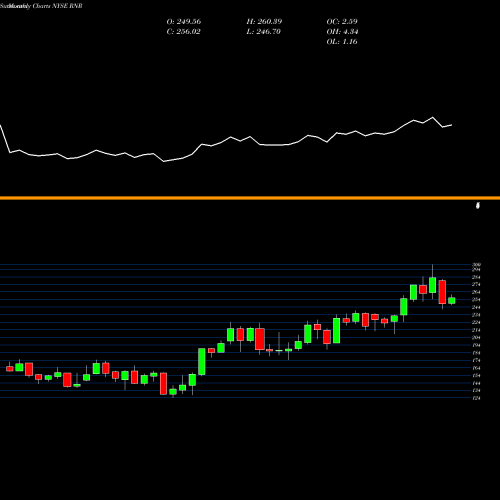Click the 174 price axis label
Viewport: 500px width, 500px height.
pos(476,360)
